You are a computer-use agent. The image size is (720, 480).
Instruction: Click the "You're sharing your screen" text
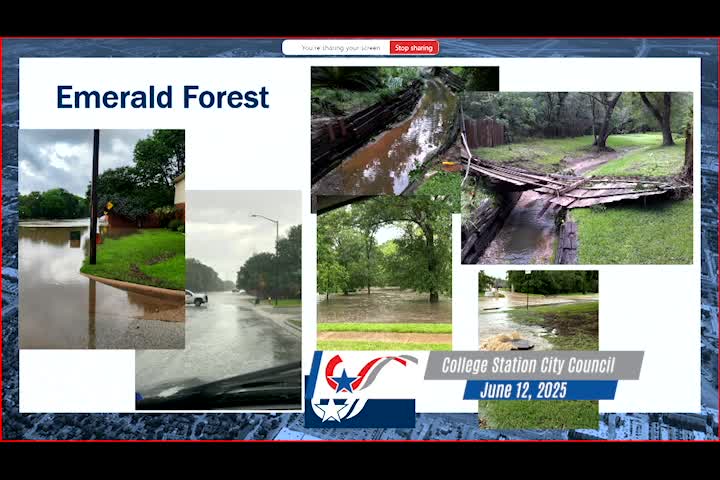341,48
